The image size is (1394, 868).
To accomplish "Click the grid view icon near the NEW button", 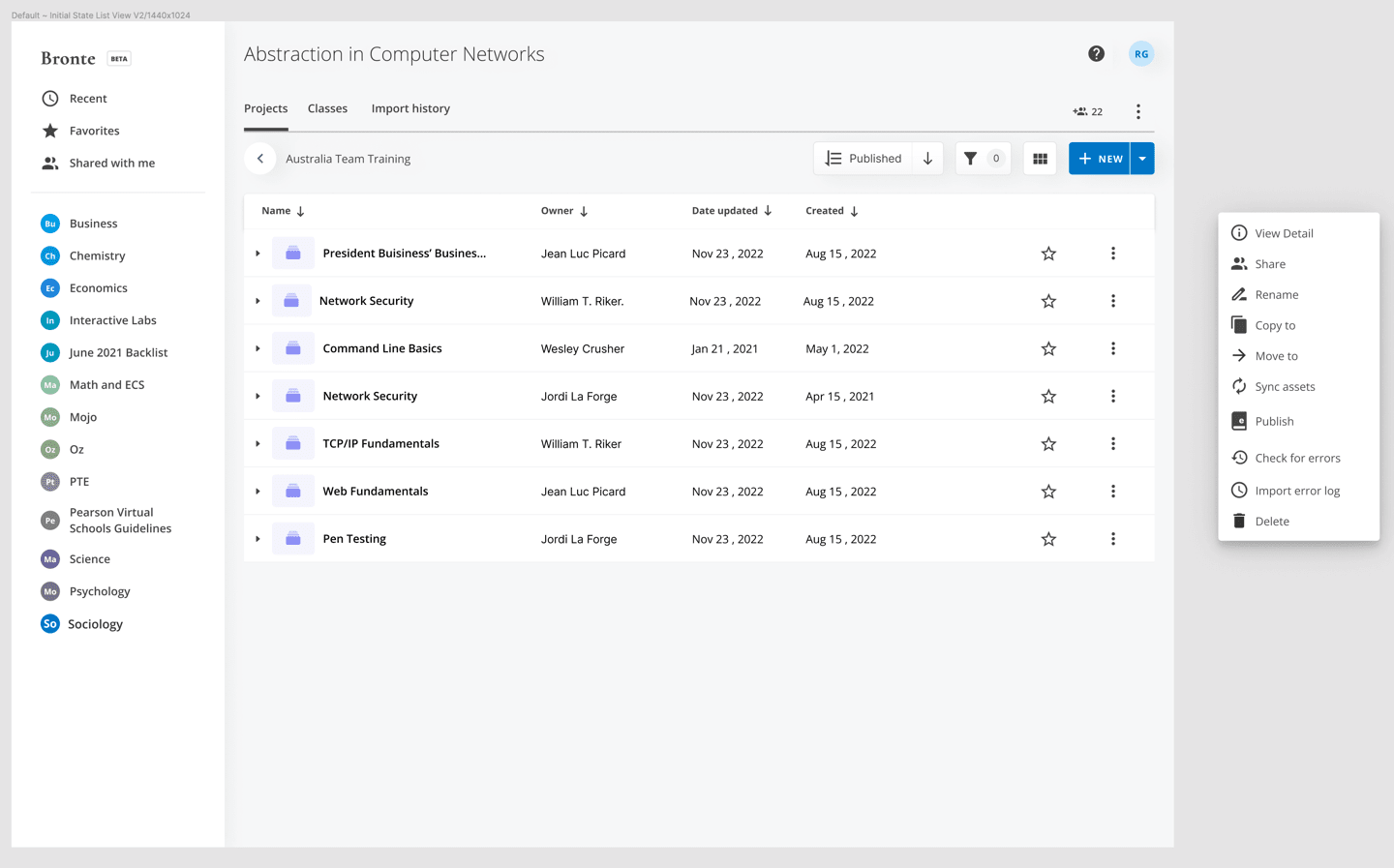I will coord(1040,158).
